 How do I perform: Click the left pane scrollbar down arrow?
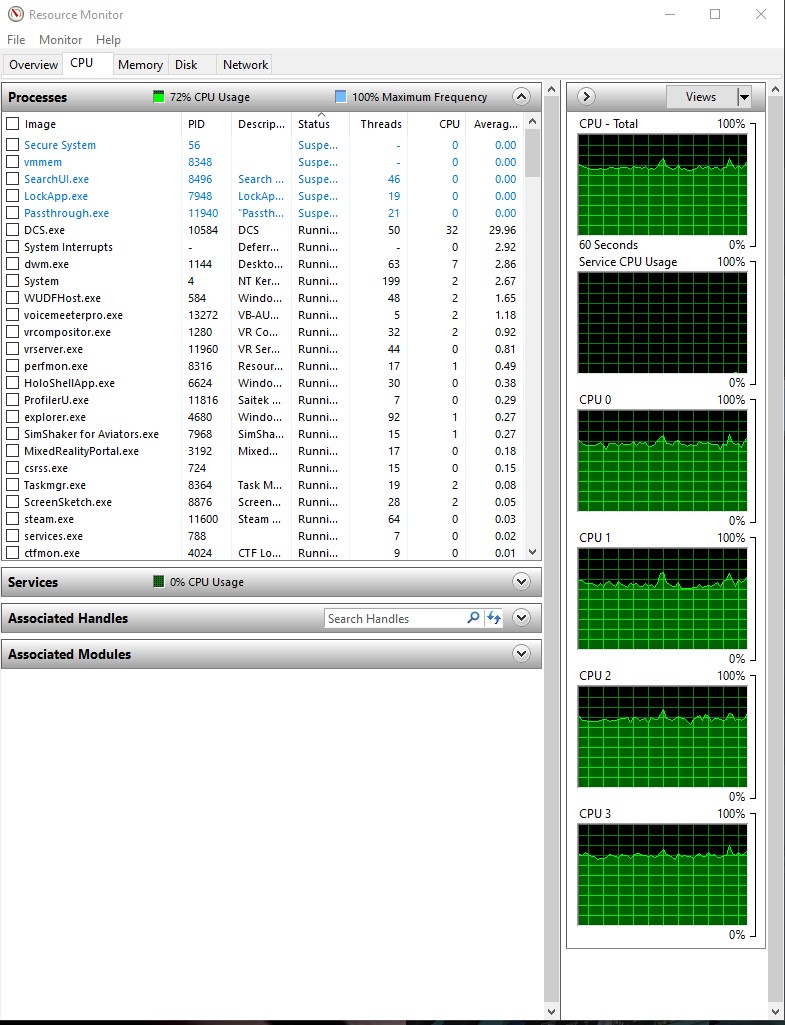click(x=551, y=1011)
